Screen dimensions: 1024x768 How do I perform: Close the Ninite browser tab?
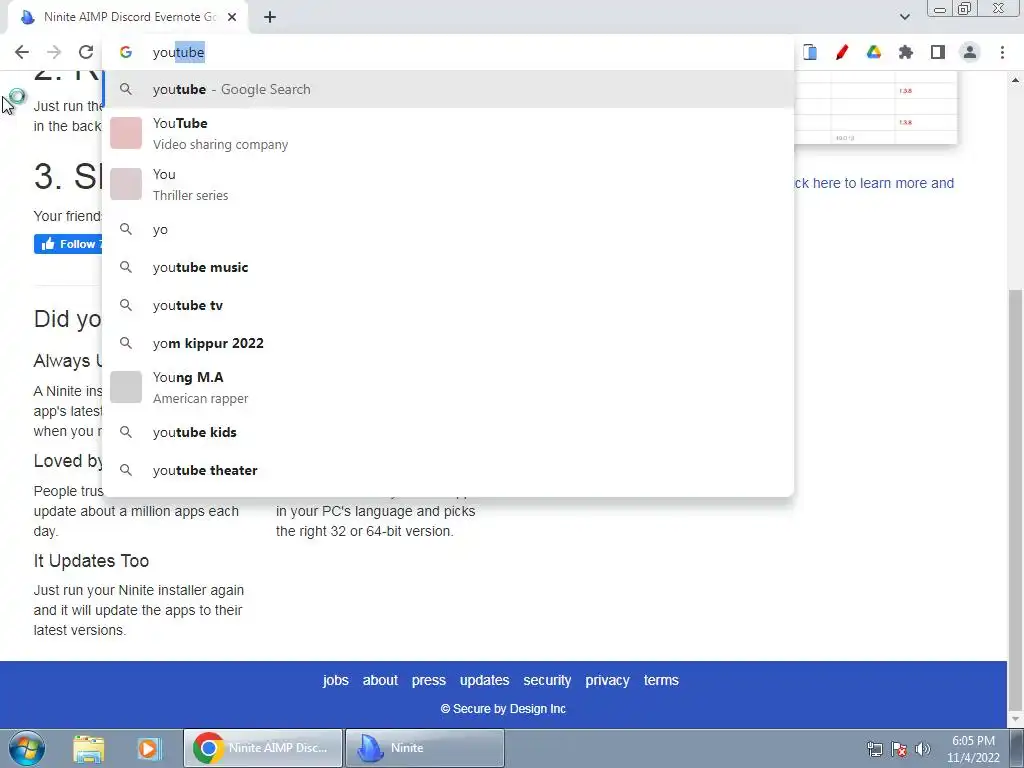[232, 17]
